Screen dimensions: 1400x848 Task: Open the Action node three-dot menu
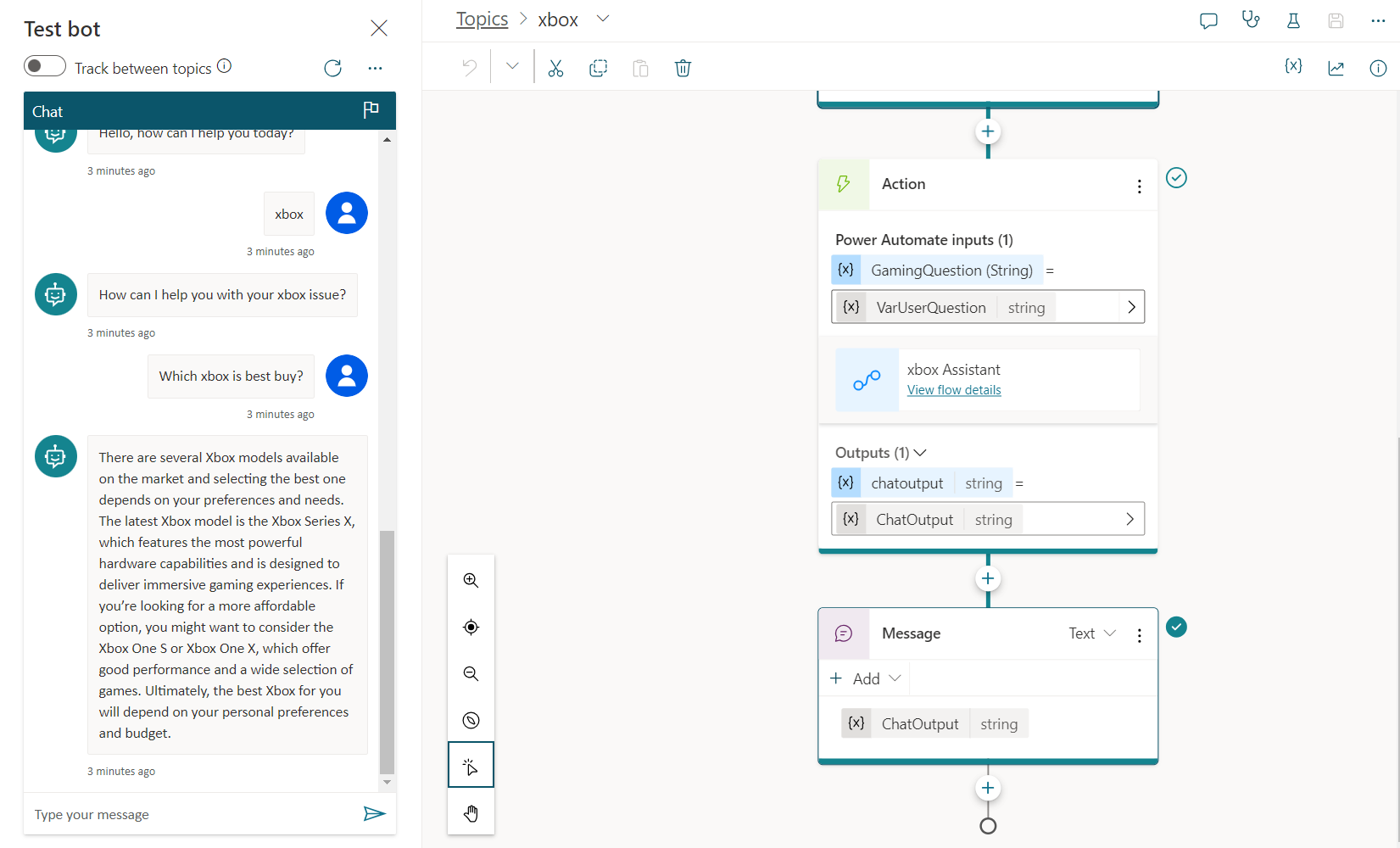1139,186
